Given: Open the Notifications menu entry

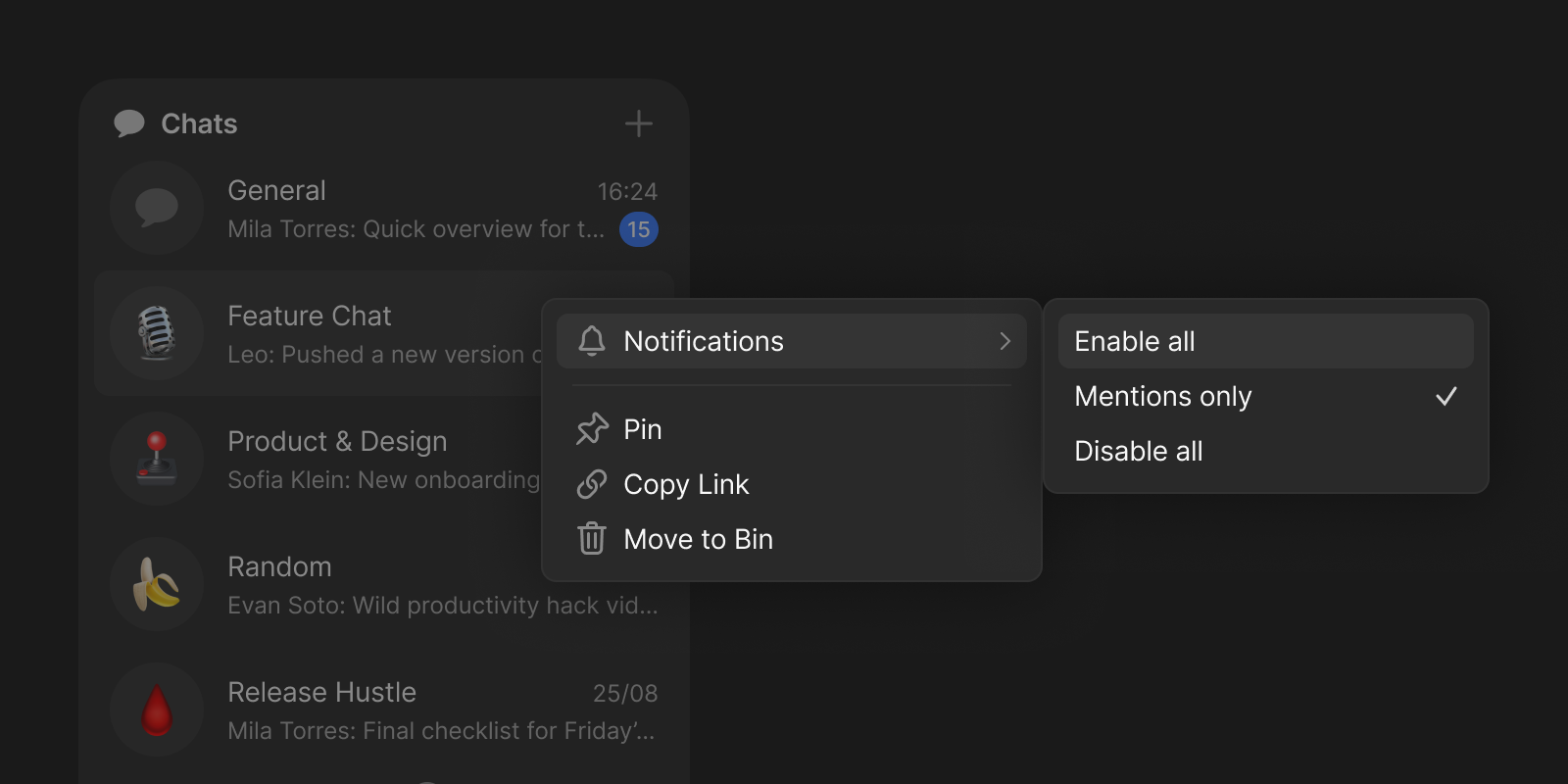Looking at the screenshot, I should 704,341.
